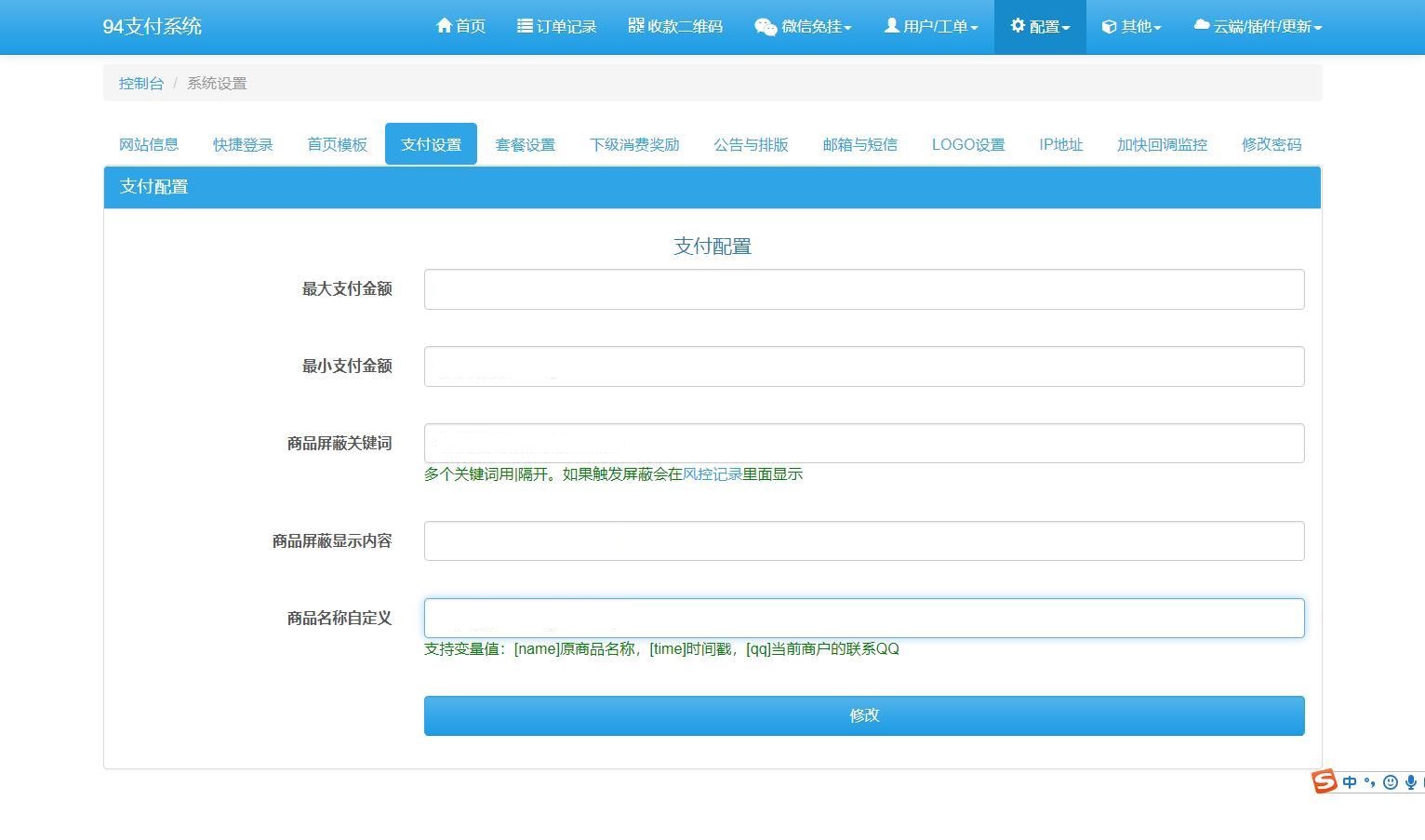Open the 配置 dropdown menu
The height and width of the screenshot is (840, 1425).
click(1039, 26)
